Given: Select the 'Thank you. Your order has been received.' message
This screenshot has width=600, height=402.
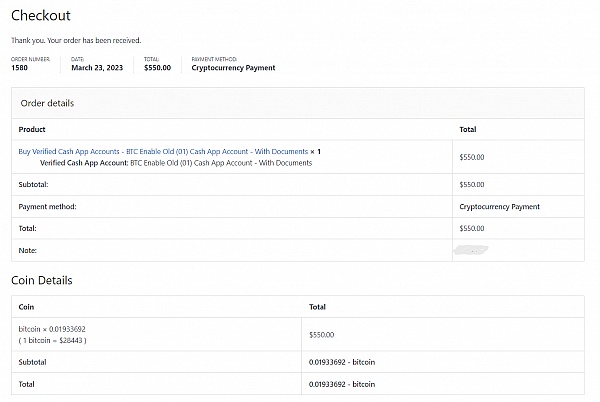Looking at the screenshot, I should tap(76, 40).
